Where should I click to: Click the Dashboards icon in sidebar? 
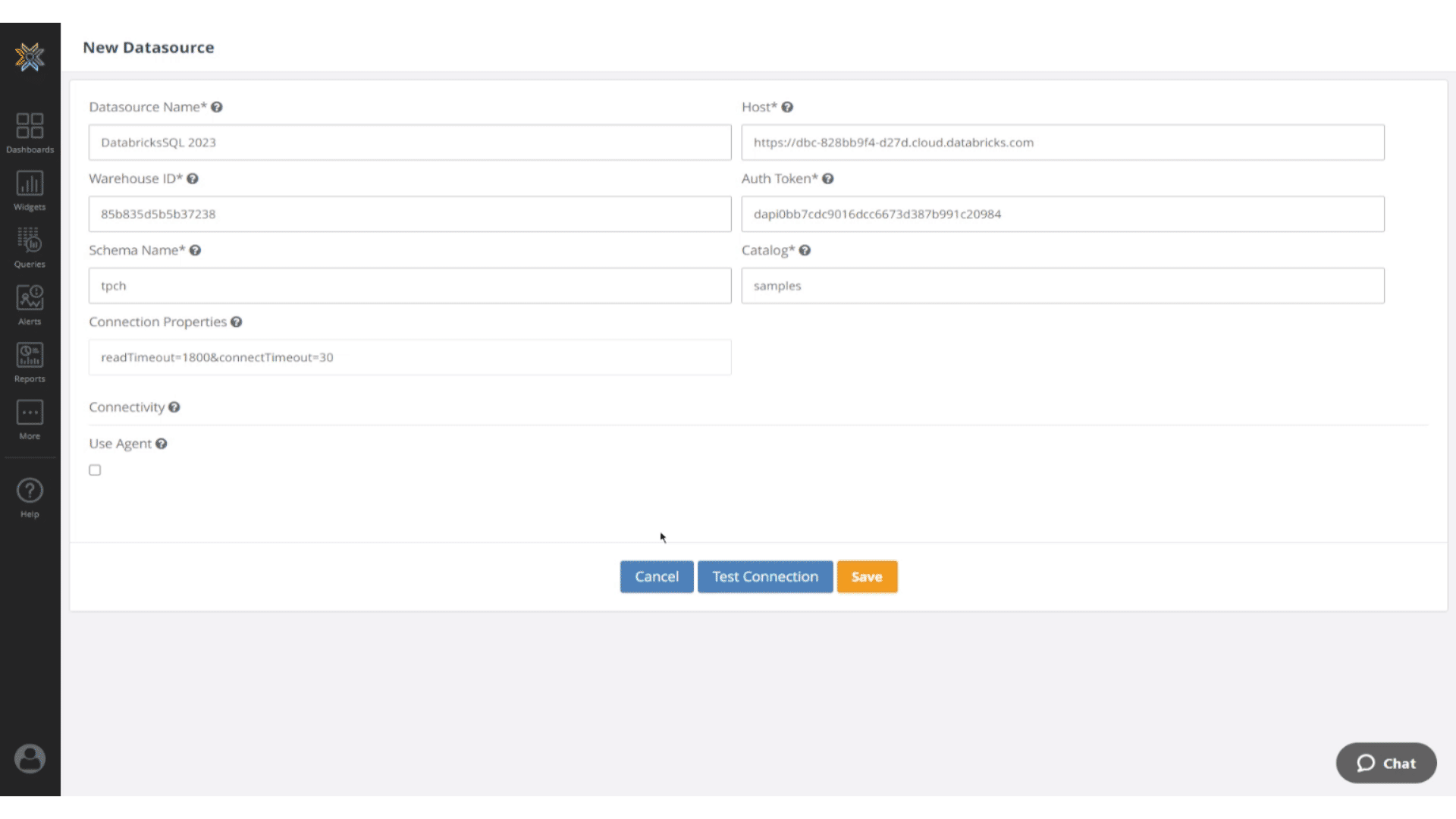[29, 128]
